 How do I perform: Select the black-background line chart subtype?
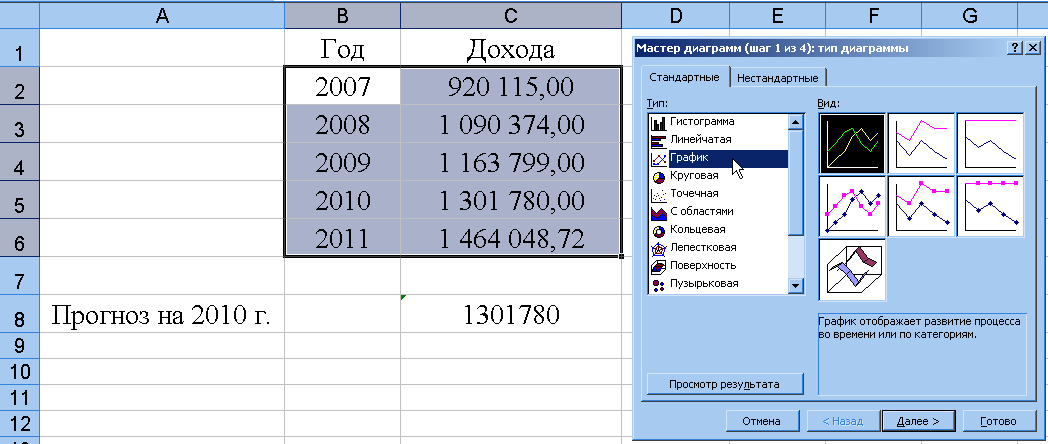pyautogui.click(x=852, y=144)
